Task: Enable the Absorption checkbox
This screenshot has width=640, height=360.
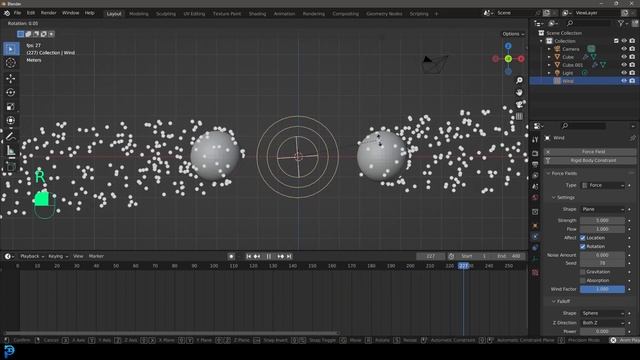Action: point(583,280)
